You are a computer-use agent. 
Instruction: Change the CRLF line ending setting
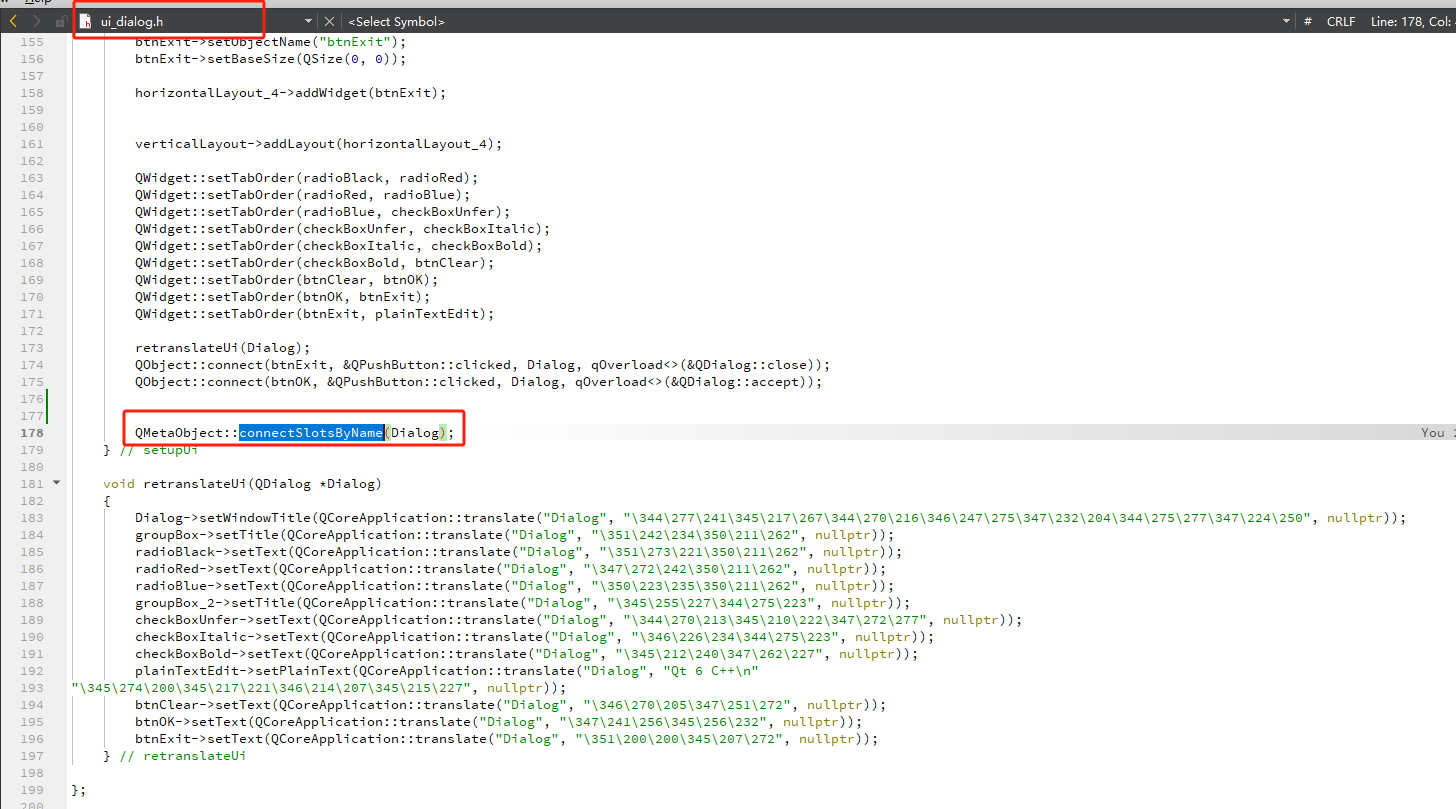click(1341, 21)
